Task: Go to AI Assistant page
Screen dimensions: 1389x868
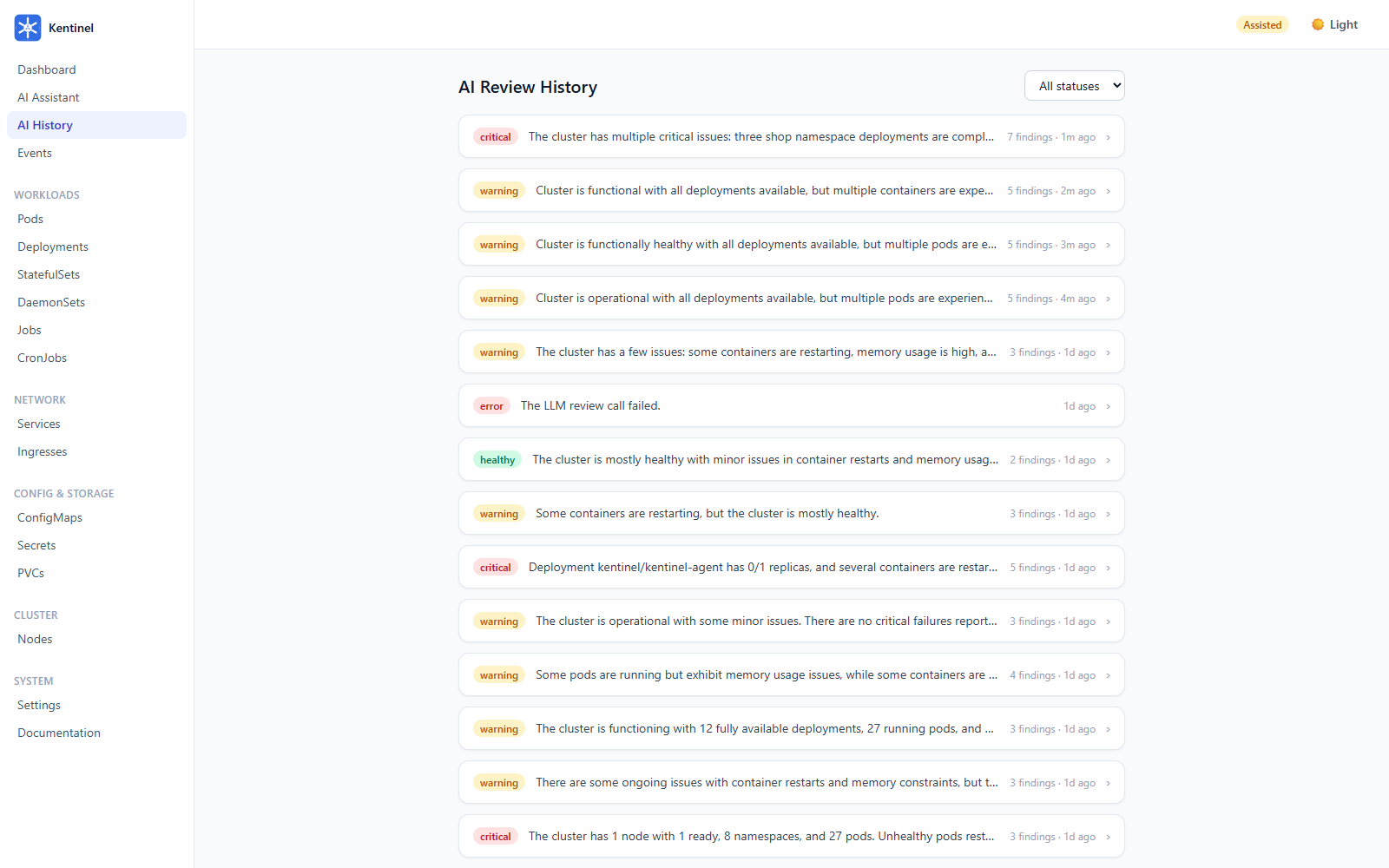Action: [x=96, y=97]
